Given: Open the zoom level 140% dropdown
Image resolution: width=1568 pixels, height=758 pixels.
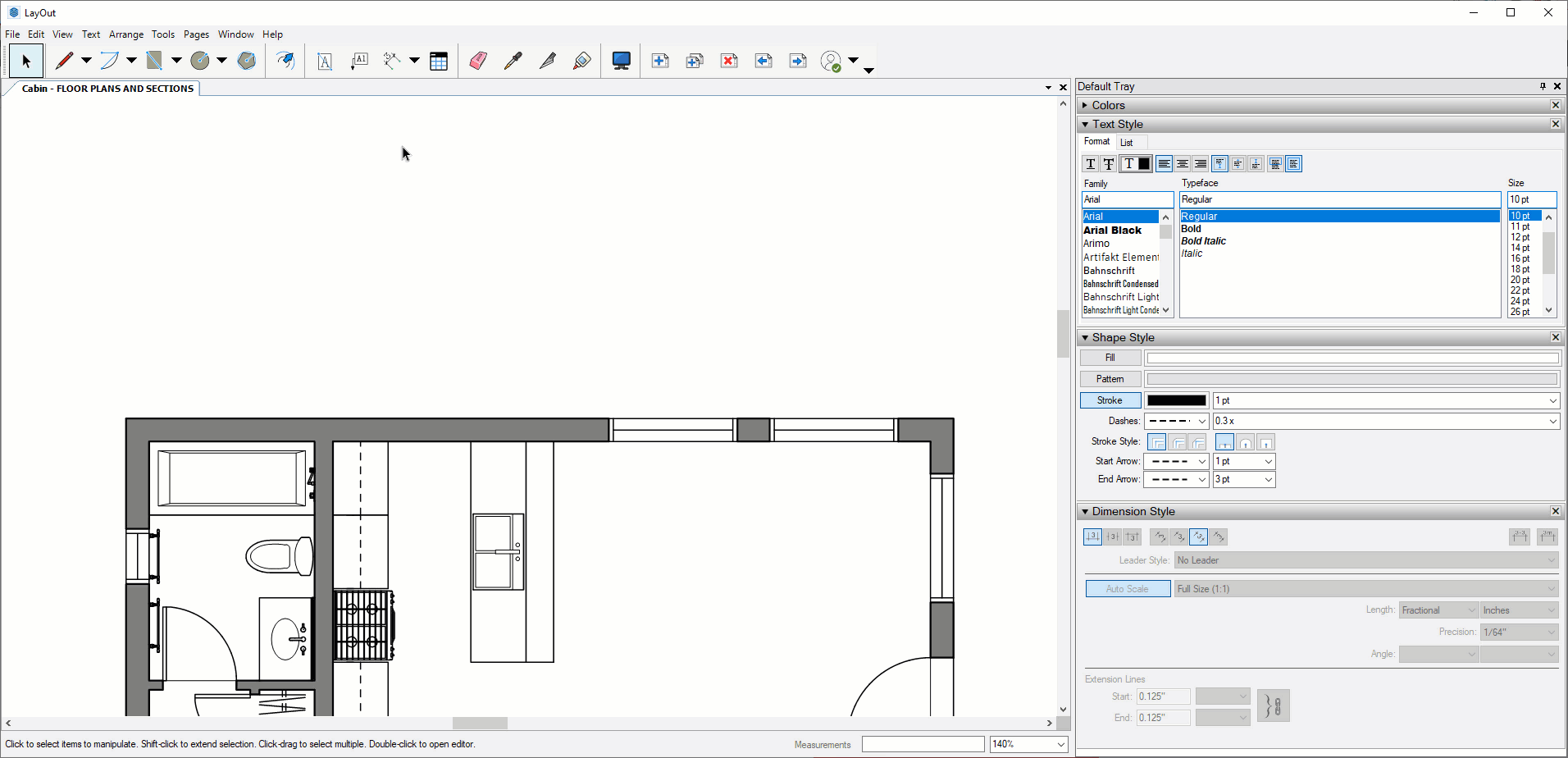Looking at the screenshot, I should tap(1029, 744).
